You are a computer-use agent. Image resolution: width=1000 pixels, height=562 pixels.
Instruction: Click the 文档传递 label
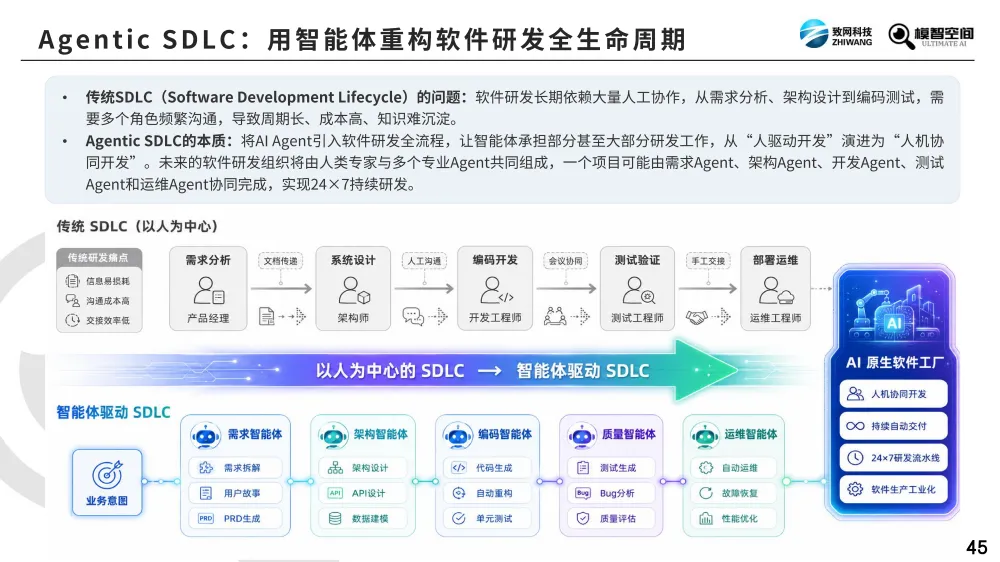coord(281,261)
